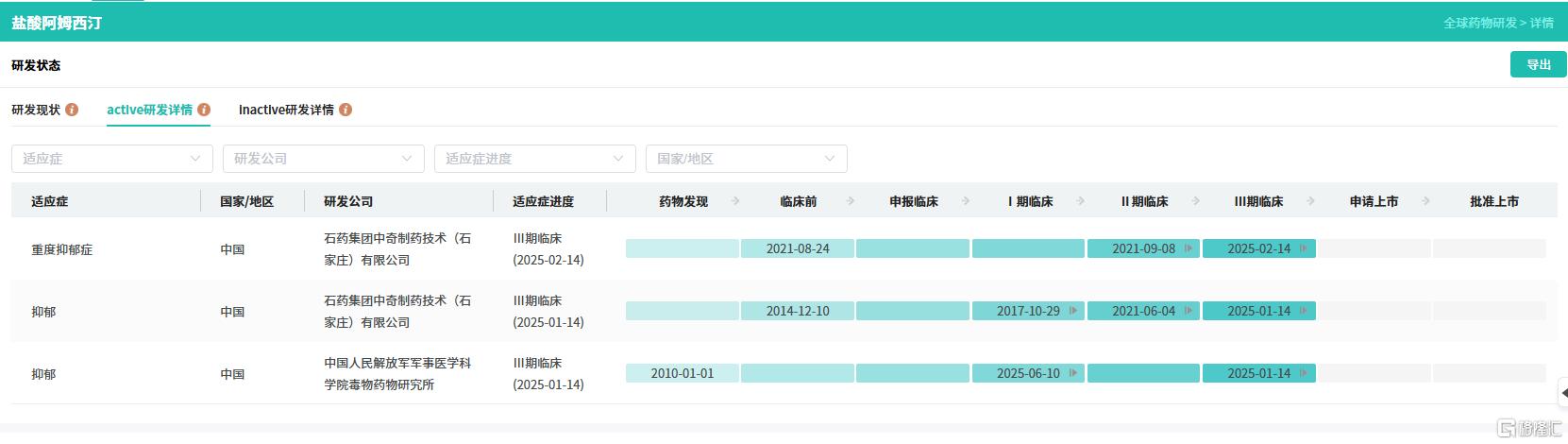
Task: Click the 盐酸阿姆西汀 page title
Action: click(x=57, y=23)
